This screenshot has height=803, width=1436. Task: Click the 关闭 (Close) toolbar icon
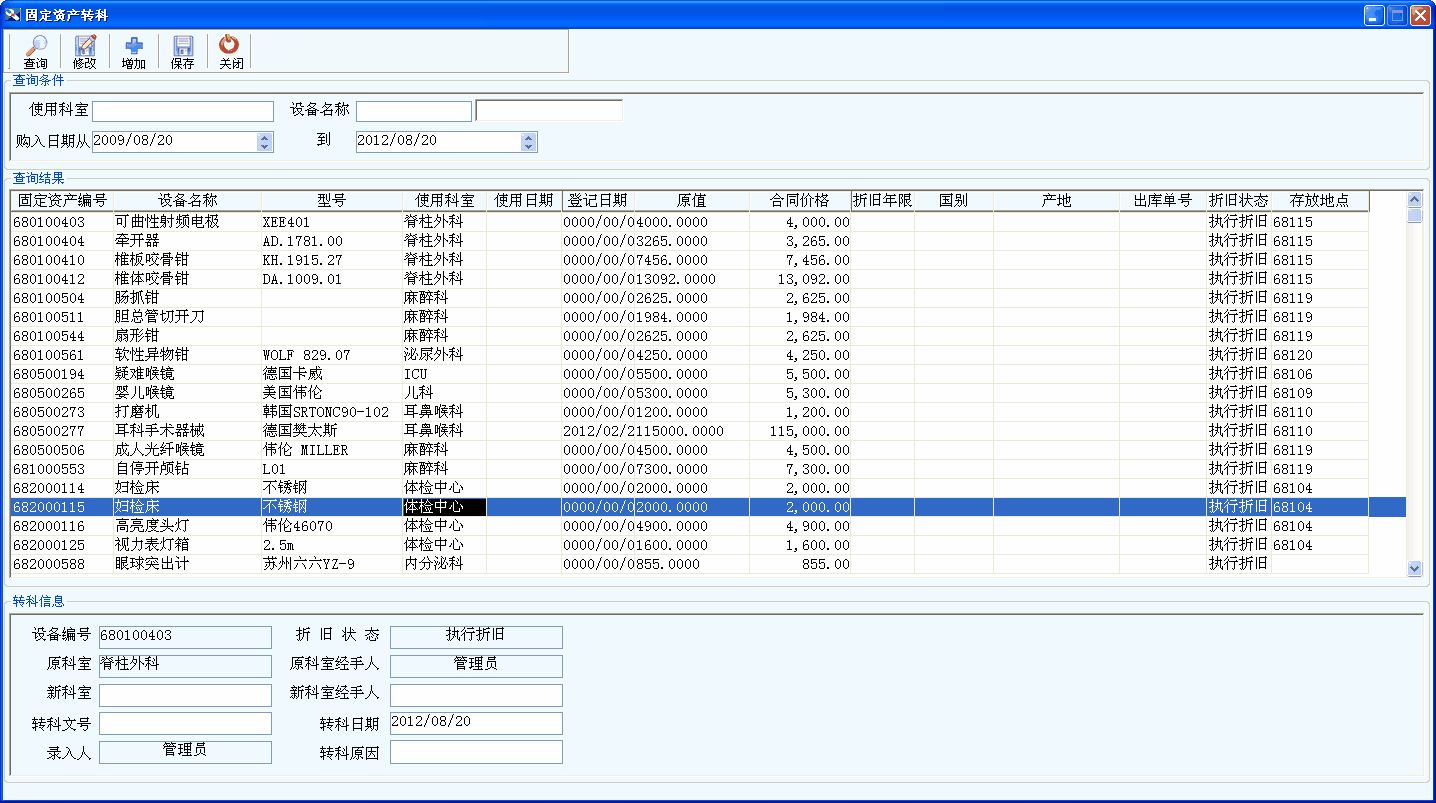click(x=230, y=46)
